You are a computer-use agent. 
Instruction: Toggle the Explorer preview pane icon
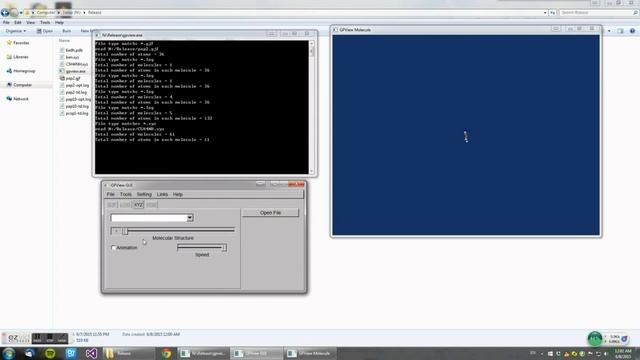click(x=620, y=31)
